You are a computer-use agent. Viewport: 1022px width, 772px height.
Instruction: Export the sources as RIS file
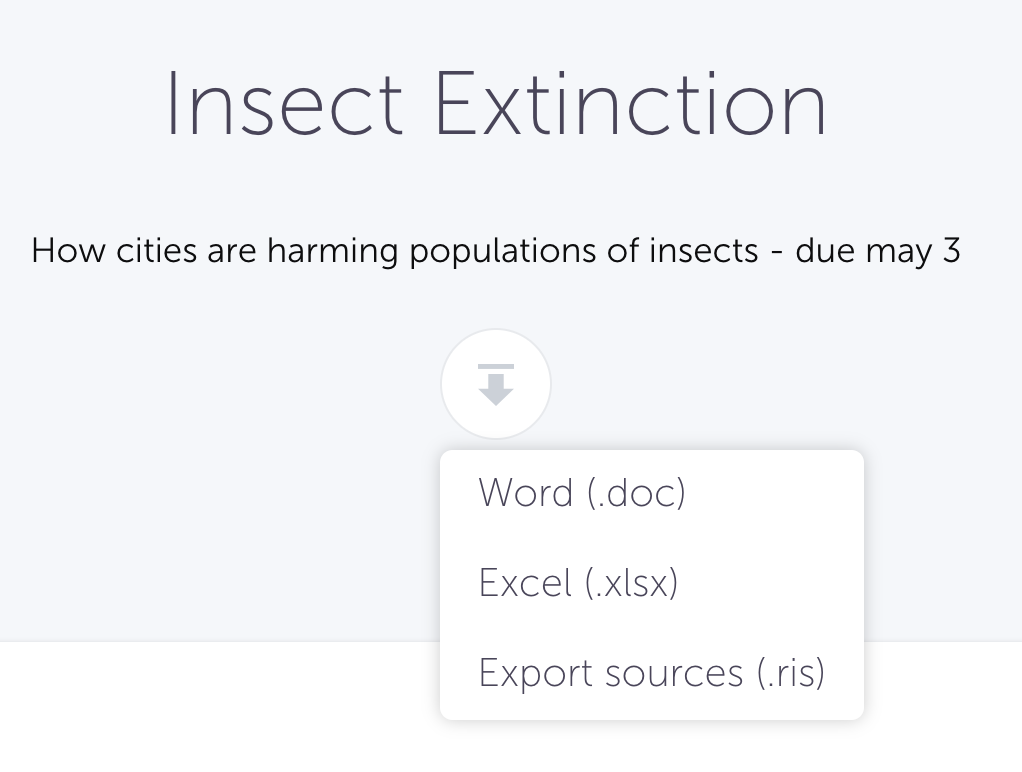[x=652, y=672]
